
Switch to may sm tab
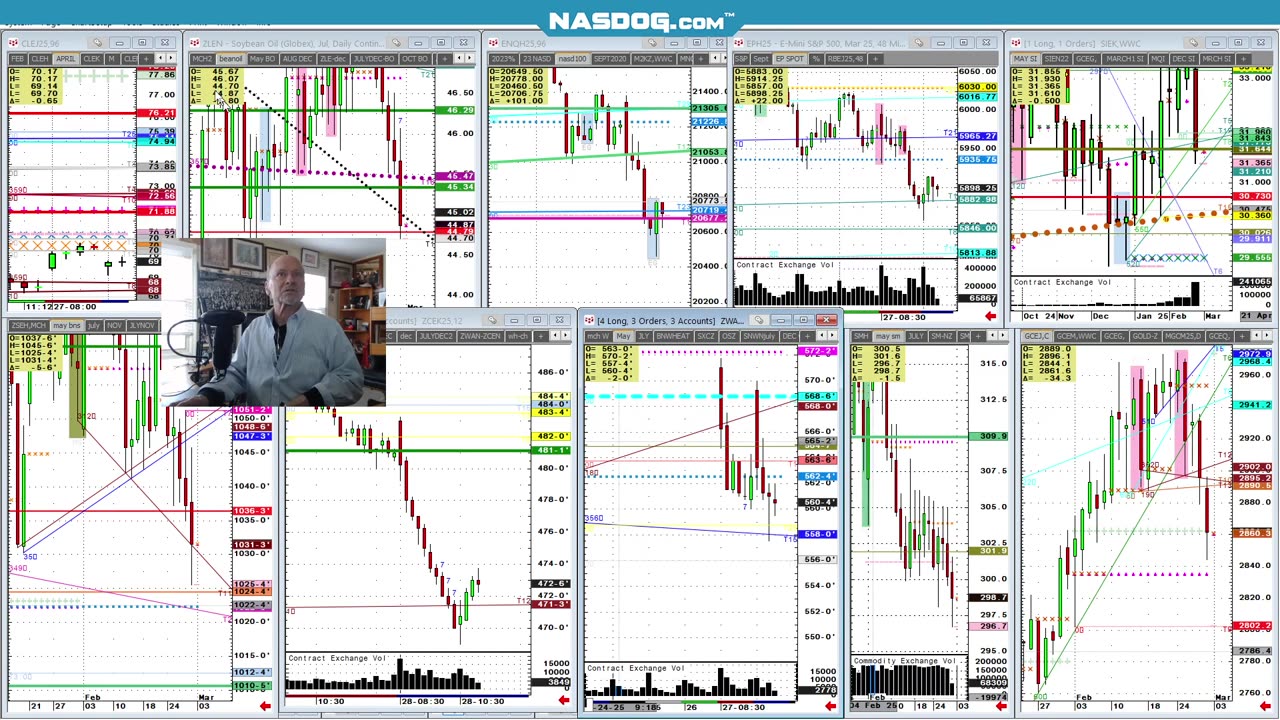888,336
